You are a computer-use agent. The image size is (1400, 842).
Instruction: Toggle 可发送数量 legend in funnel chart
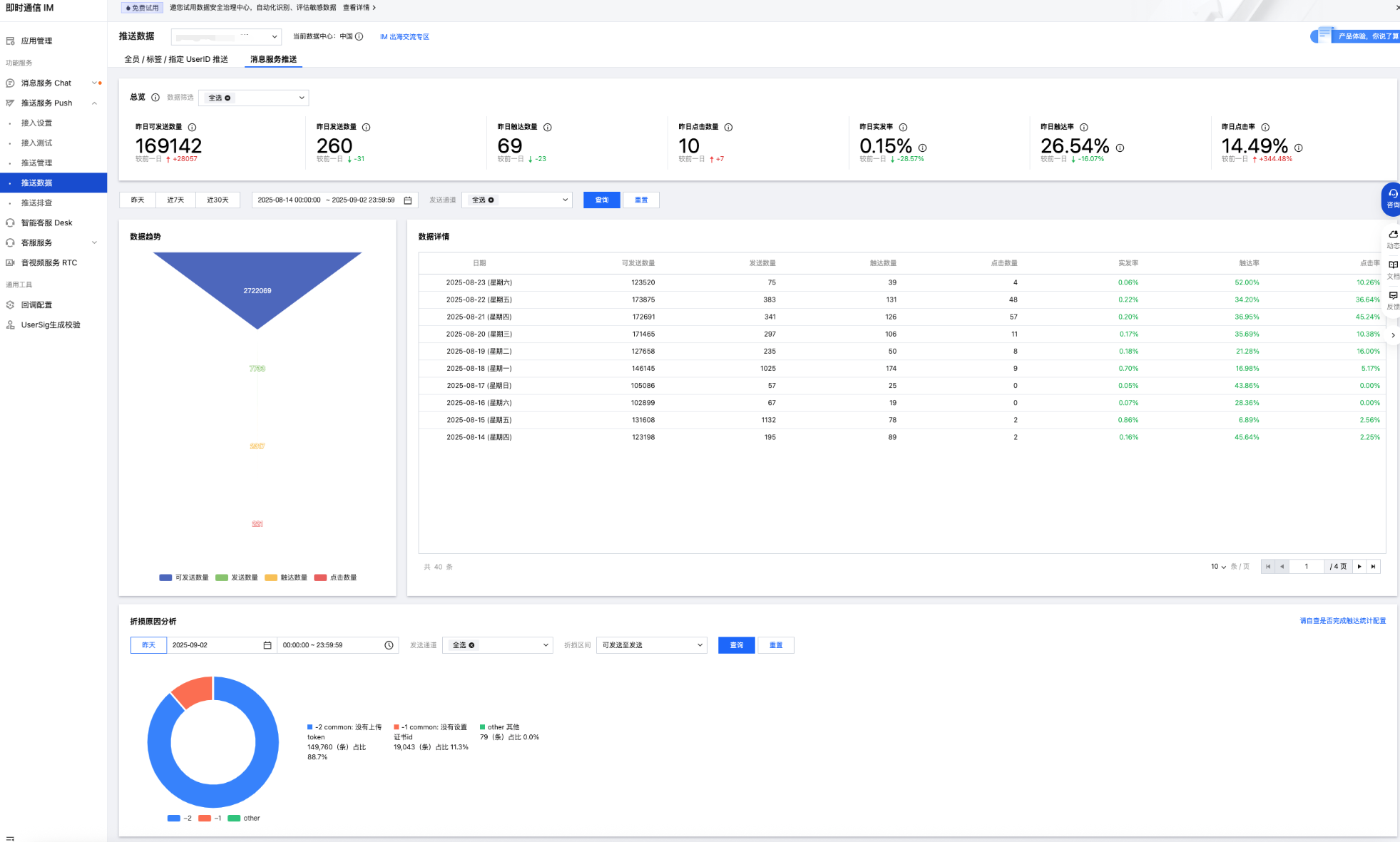pos(184,577)
